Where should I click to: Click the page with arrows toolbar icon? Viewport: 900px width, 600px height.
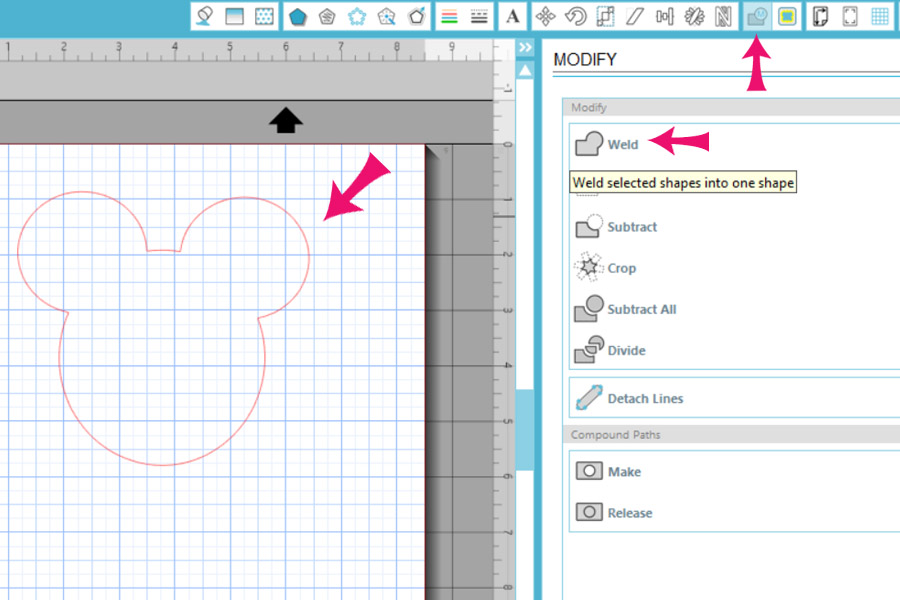point(821,16)
